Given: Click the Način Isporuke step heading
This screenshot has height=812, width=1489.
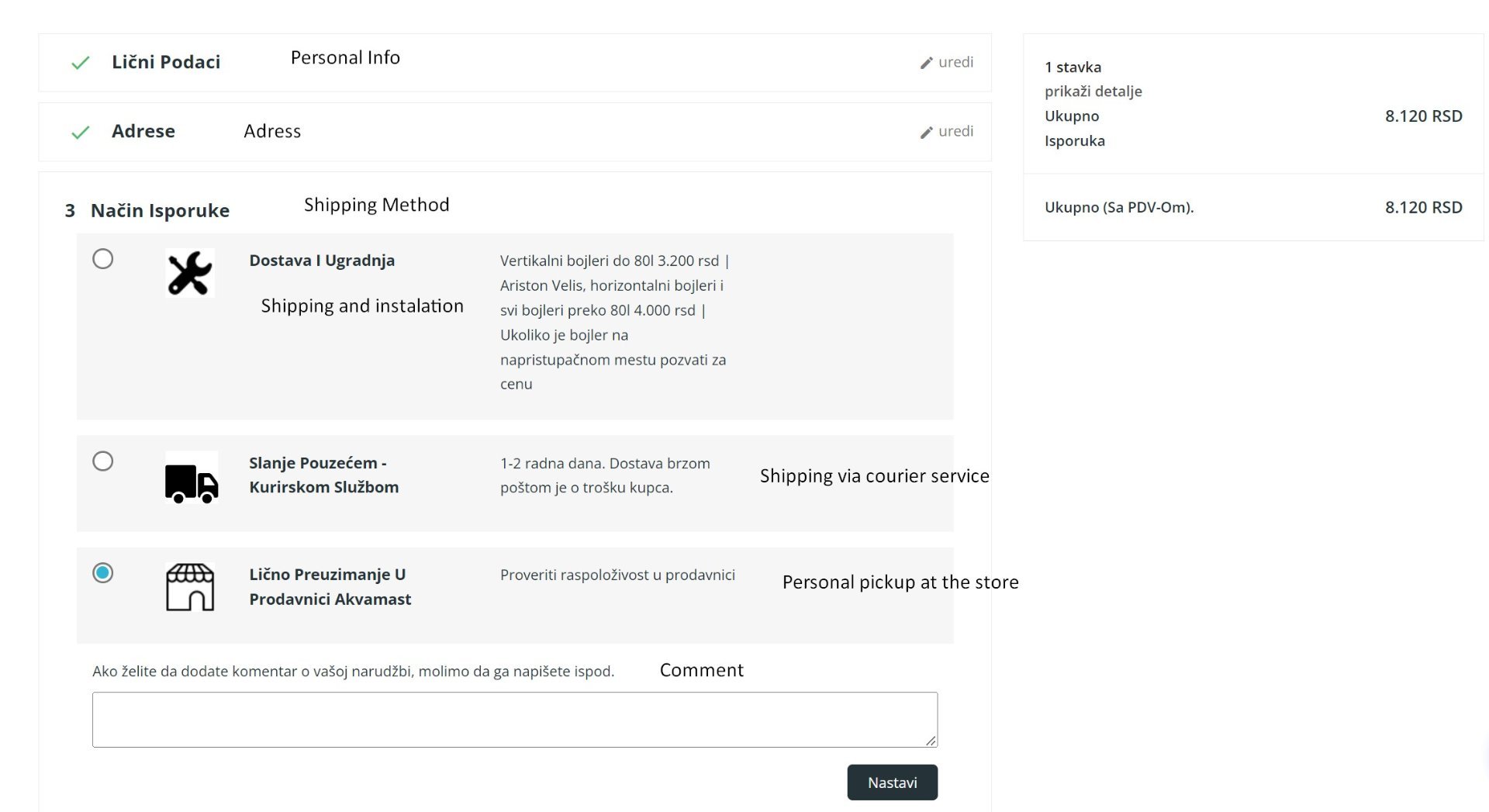Looking at the screenshot, I should tap(160, 211).
